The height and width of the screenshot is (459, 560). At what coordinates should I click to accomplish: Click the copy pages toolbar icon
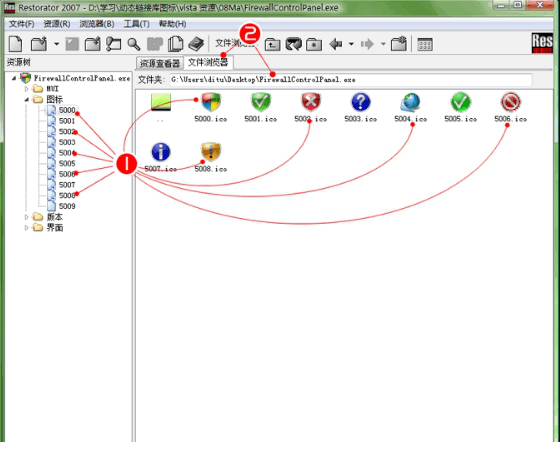coord(176,44)
